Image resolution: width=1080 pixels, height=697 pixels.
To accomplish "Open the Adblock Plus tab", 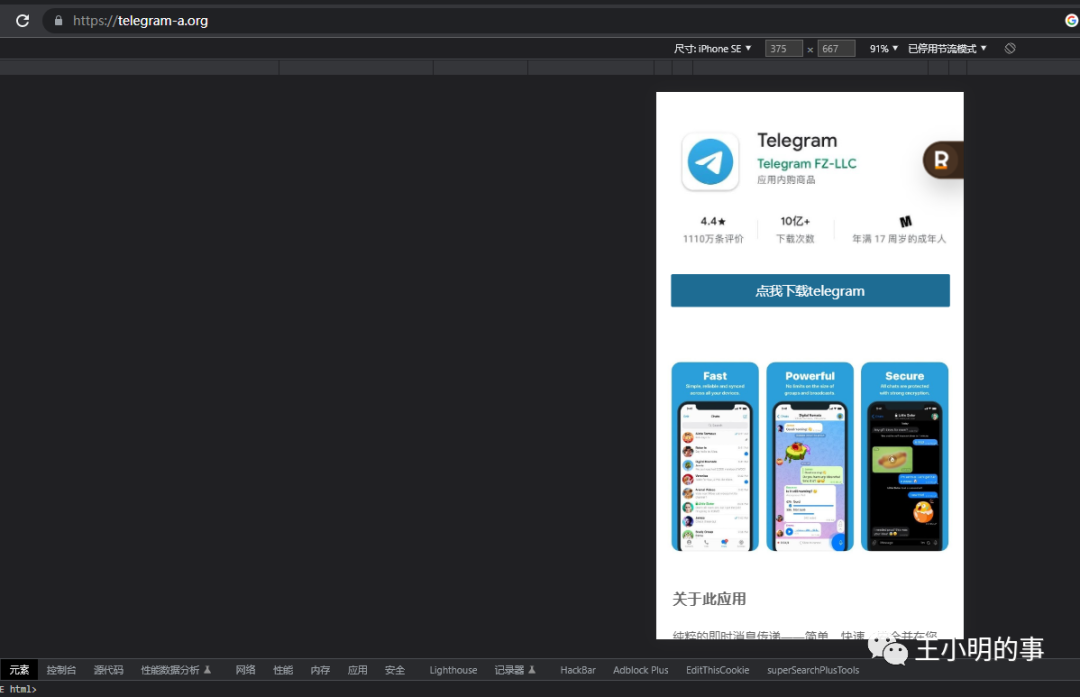I will [x=641, y=669].
